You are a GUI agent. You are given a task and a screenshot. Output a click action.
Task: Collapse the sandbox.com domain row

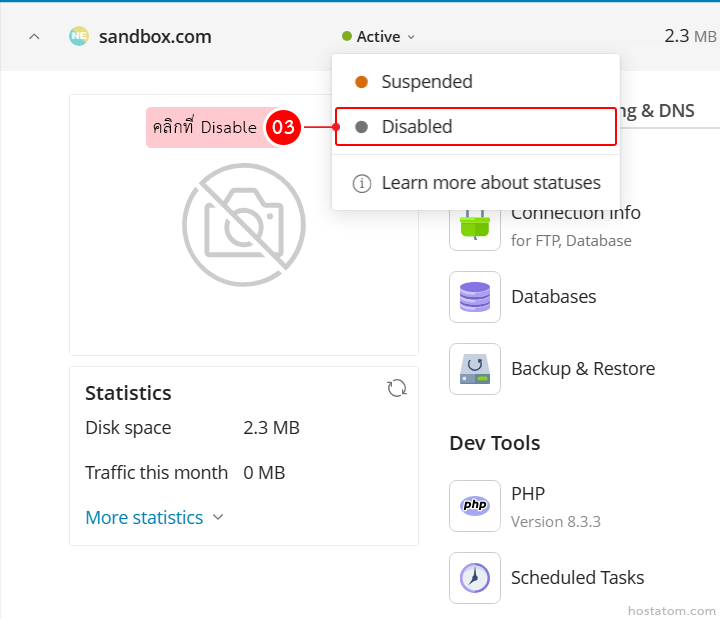[34, 37]
